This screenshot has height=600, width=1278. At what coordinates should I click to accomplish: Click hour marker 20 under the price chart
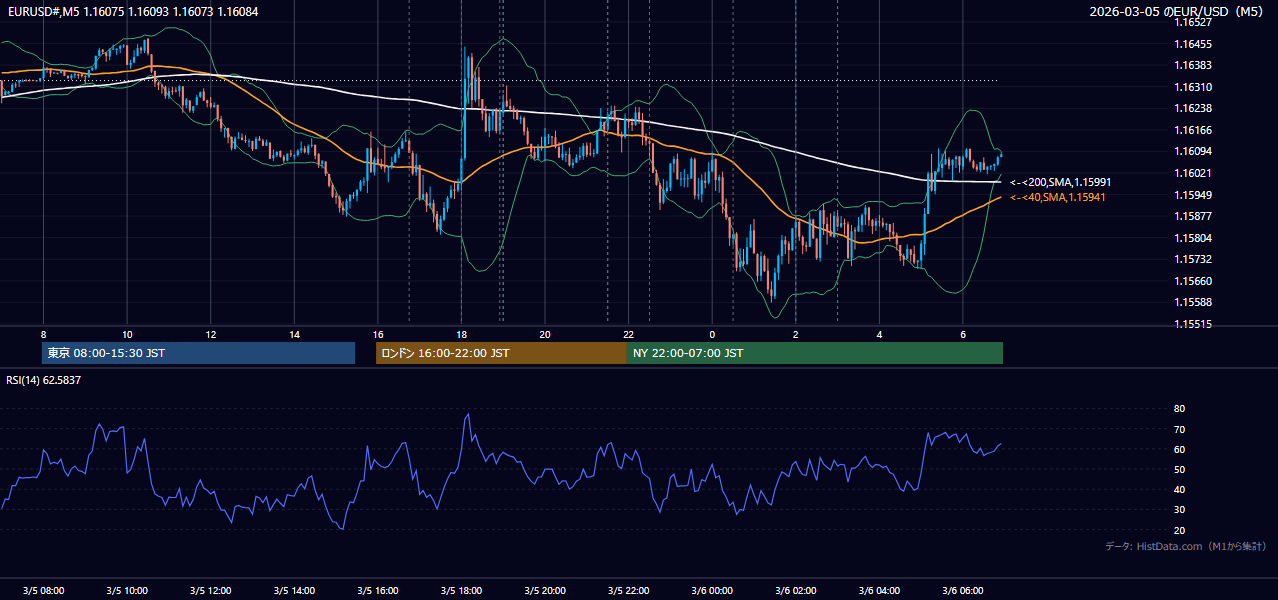pos(545,334)
